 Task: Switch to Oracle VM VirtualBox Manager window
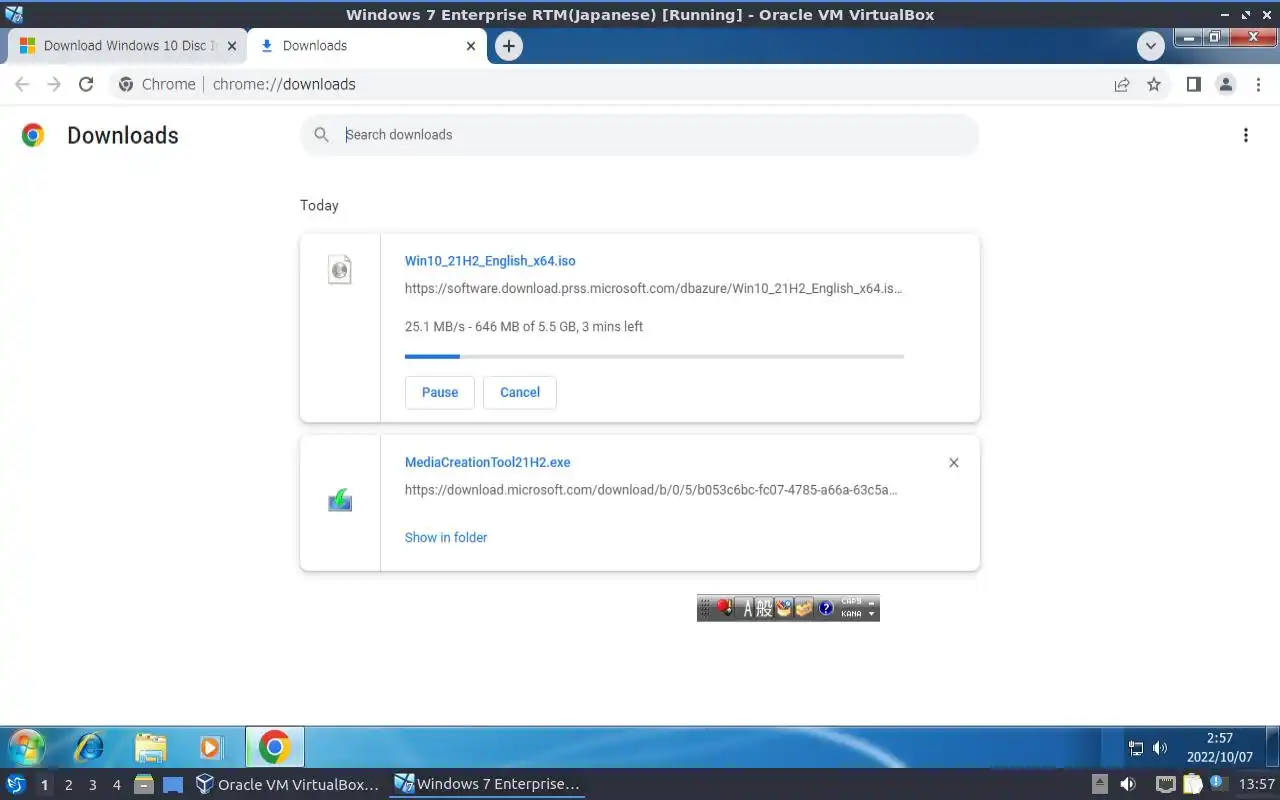288,785
